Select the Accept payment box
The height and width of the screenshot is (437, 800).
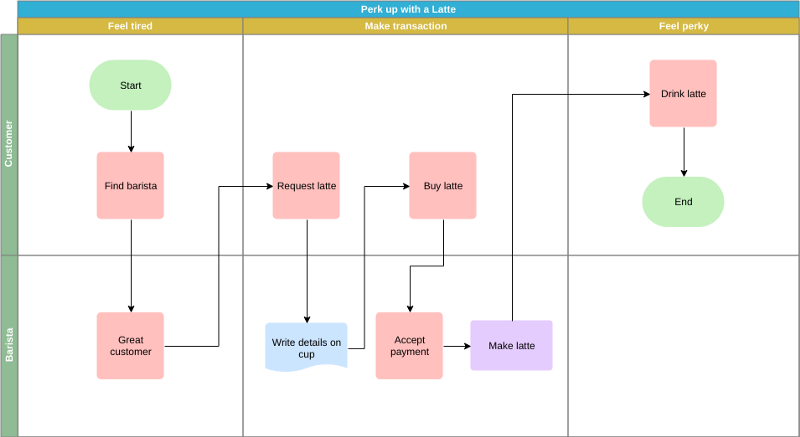click(x=409, y=345)
